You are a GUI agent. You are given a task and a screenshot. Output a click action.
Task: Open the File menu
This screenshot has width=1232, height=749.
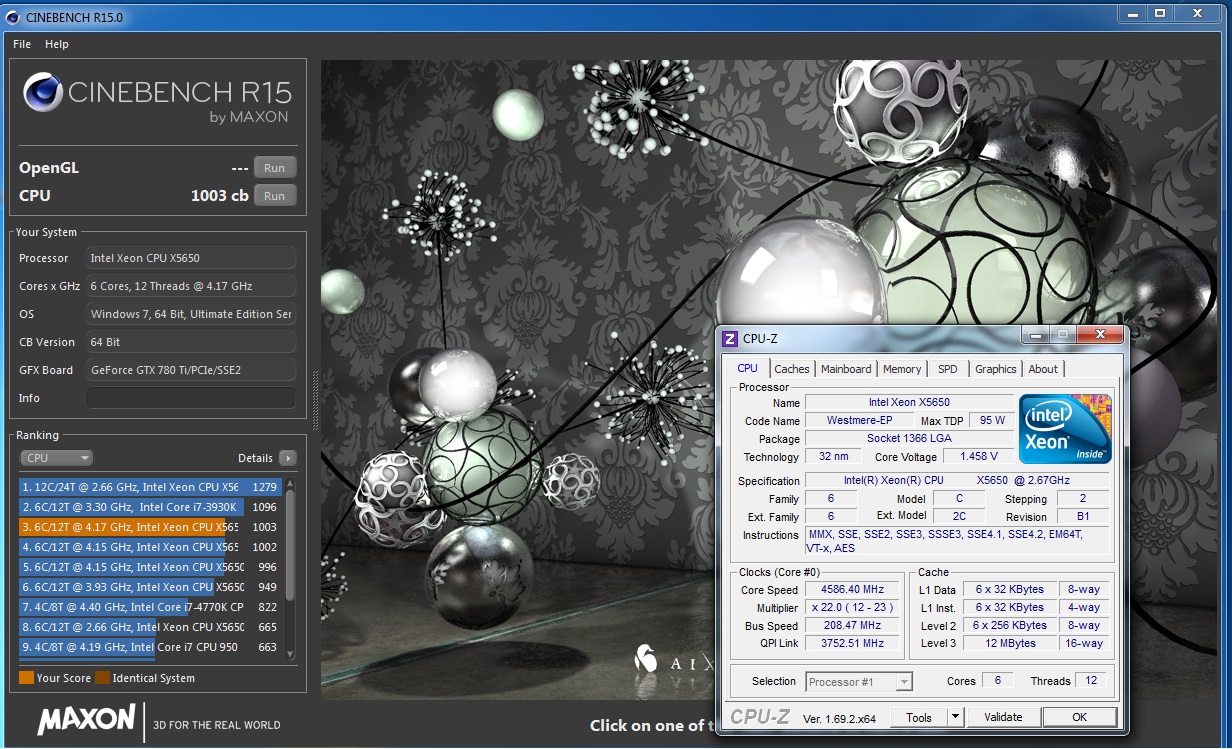click(22, 44)
